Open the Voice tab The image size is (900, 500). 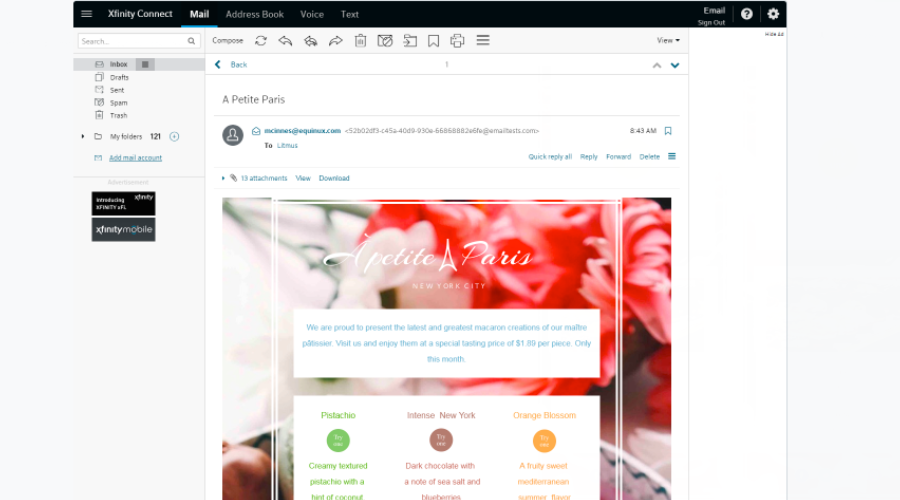312,14
